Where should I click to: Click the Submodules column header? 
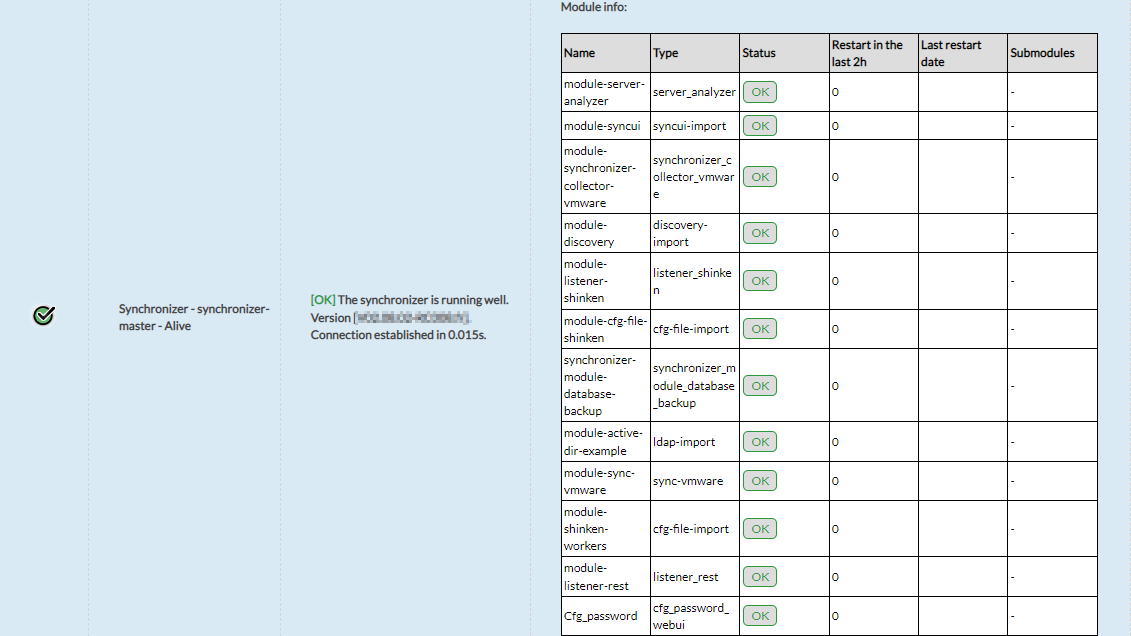click(1042, 53)
